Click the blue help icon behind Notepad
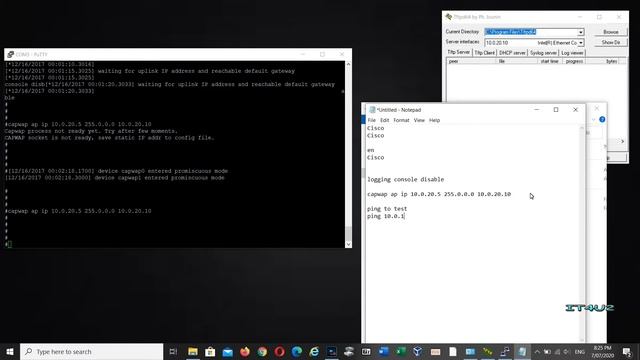 pyautogui.click(x=602, y=119)
